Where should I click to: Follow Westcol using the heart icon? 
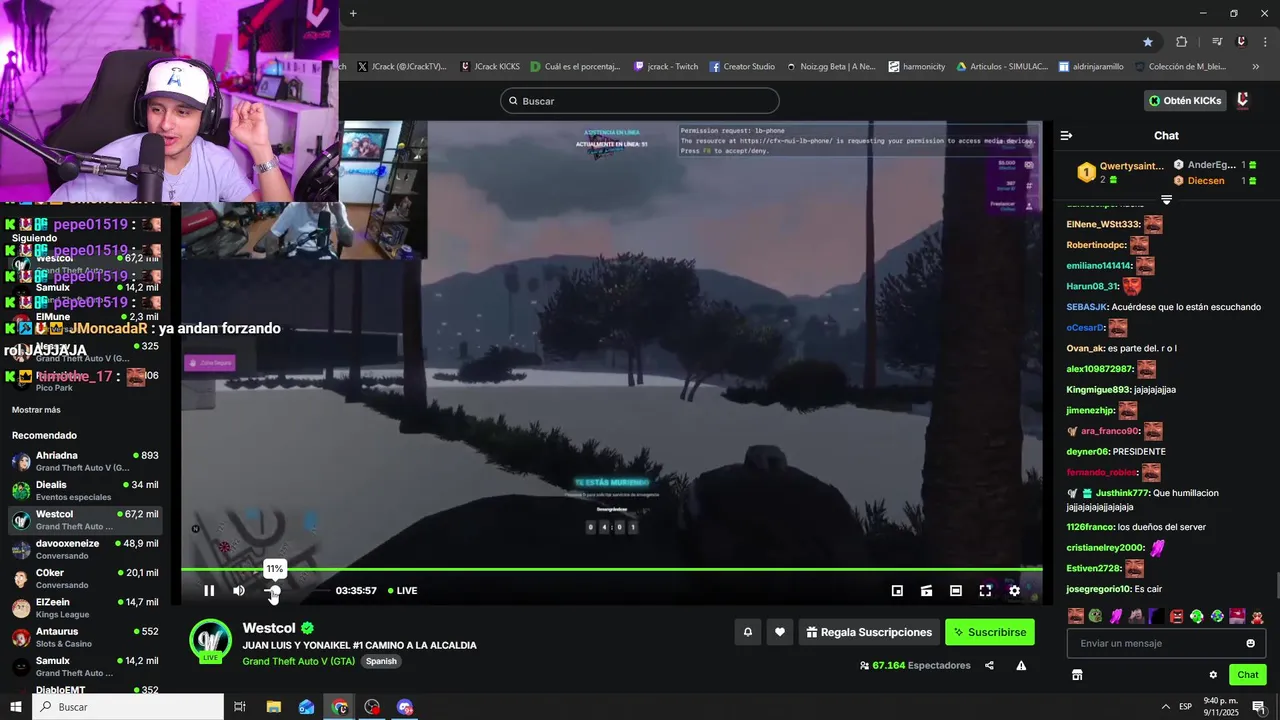780,632
